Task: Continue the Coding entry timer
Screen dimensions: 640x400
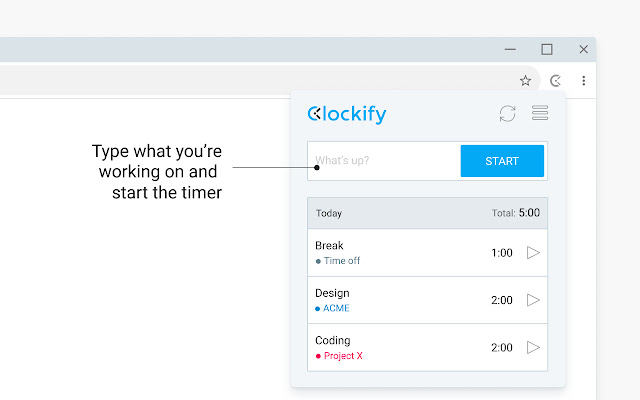Action: point(533,347)
